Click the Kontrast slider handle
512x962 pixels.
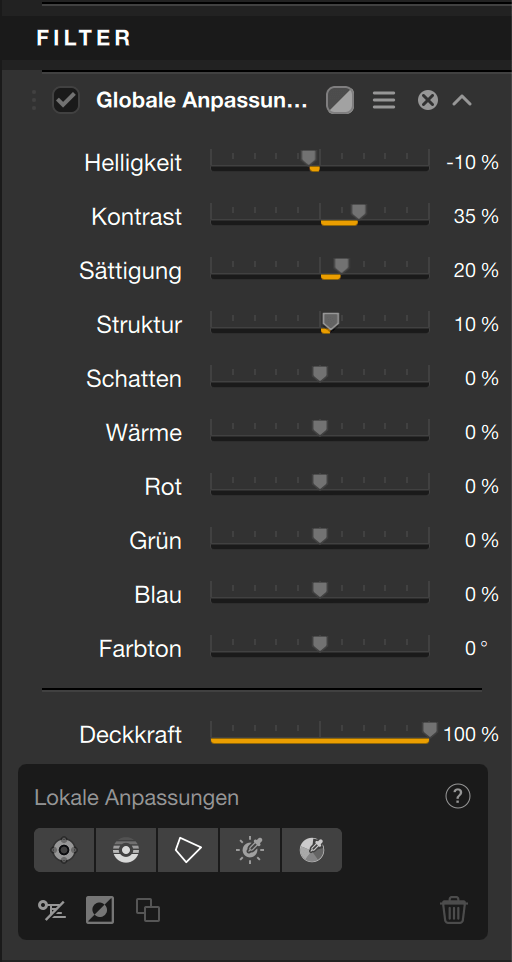click(359, 212)
